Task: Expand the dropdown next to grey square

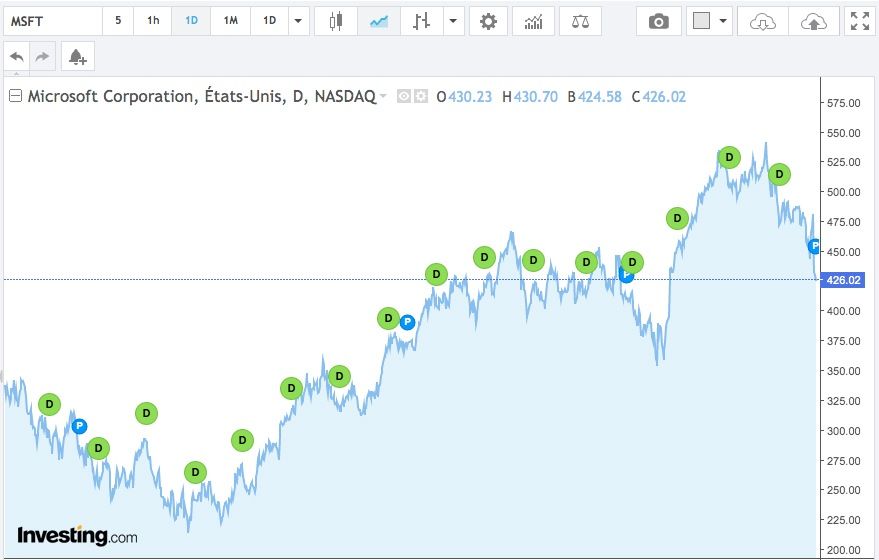Action: point(723,21)
